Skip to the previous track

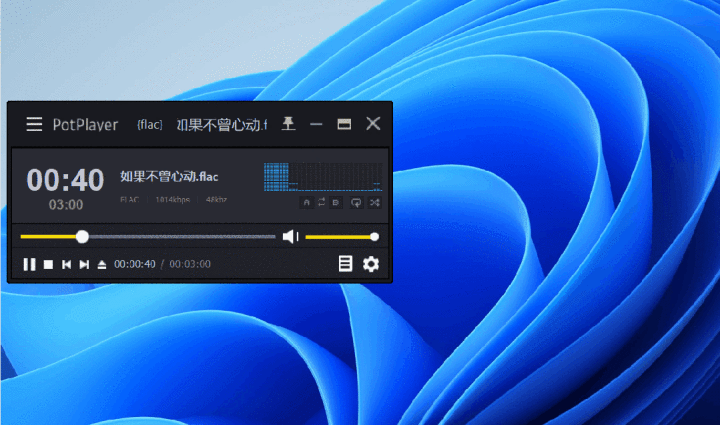(x=67, y=264)
